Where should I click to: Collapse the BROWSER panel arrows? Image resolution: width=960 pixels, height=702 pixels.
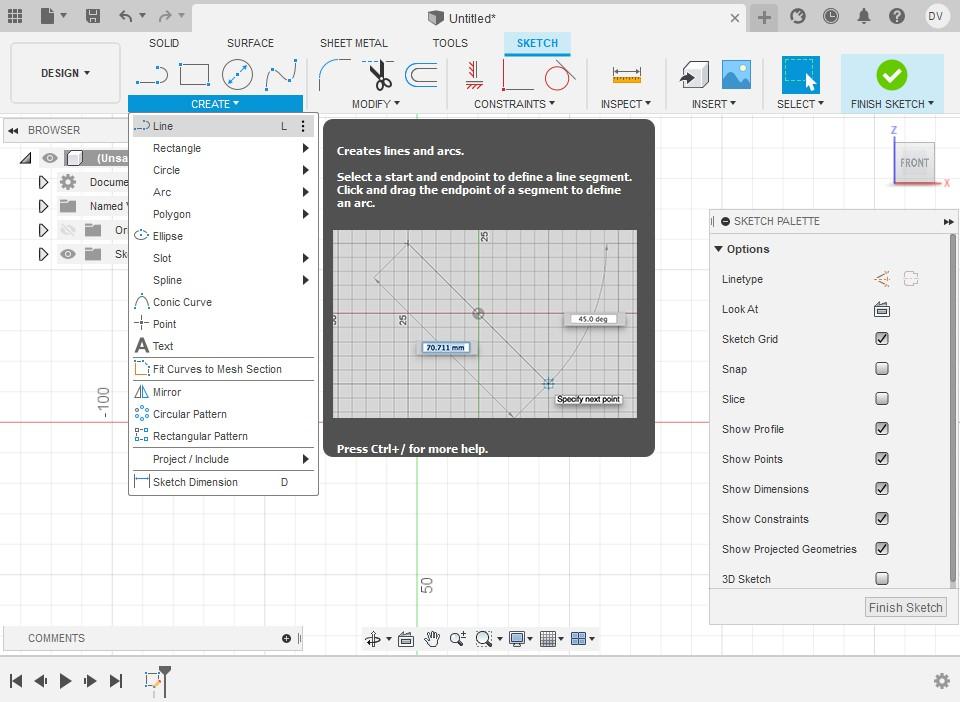click(13, 130)
